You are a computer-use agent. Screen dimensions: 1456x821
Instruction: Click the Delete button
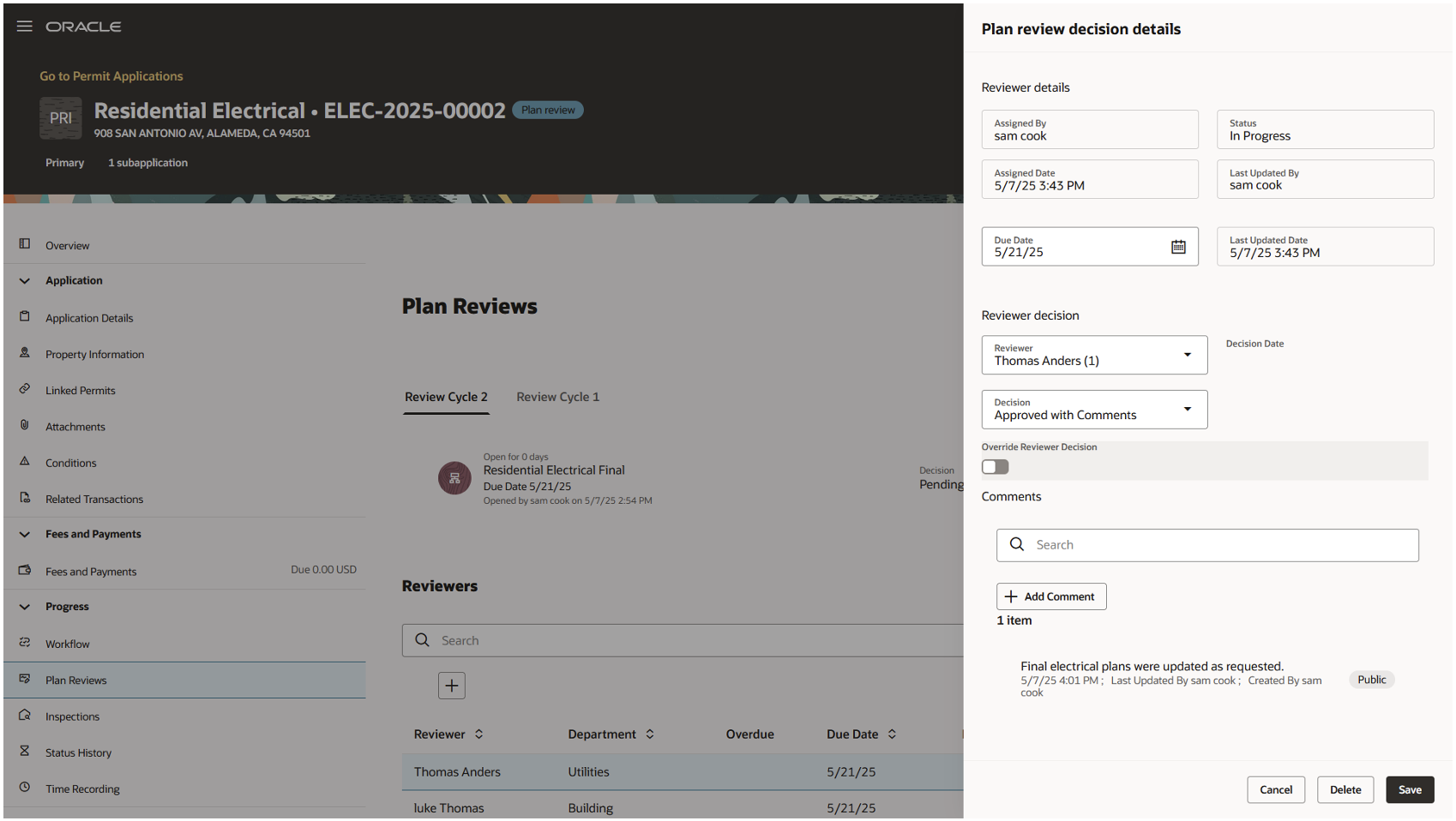pyautogui.click(x=1345, y=790)
